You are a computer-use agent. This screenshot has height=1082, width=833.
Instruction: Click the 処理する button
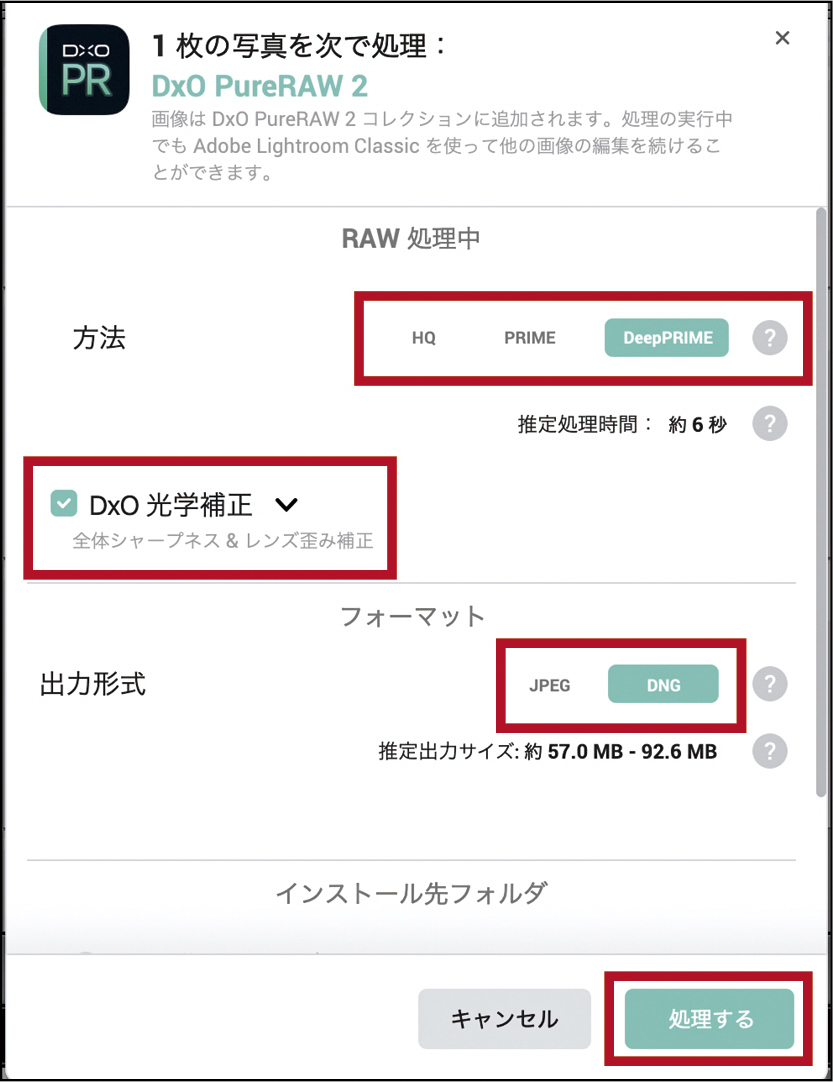(x=710, y=1019)
